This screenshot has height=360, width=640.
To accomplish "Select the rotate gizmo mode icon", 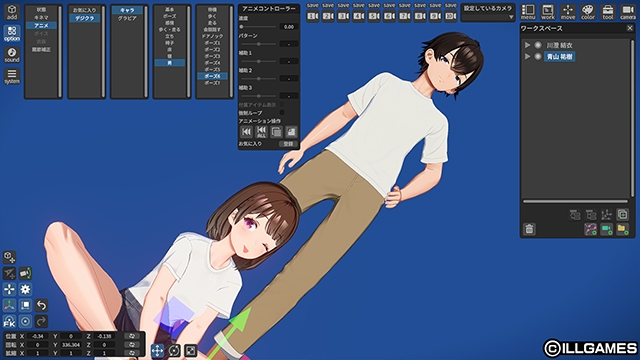I will pos(174,350).
